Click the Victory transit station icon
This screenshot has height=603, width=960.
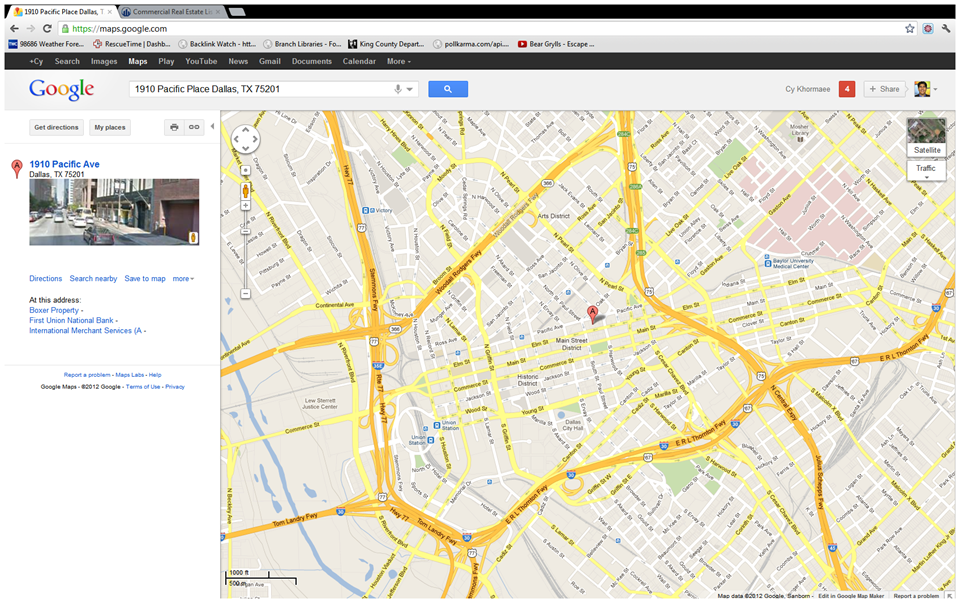point(366,210)
